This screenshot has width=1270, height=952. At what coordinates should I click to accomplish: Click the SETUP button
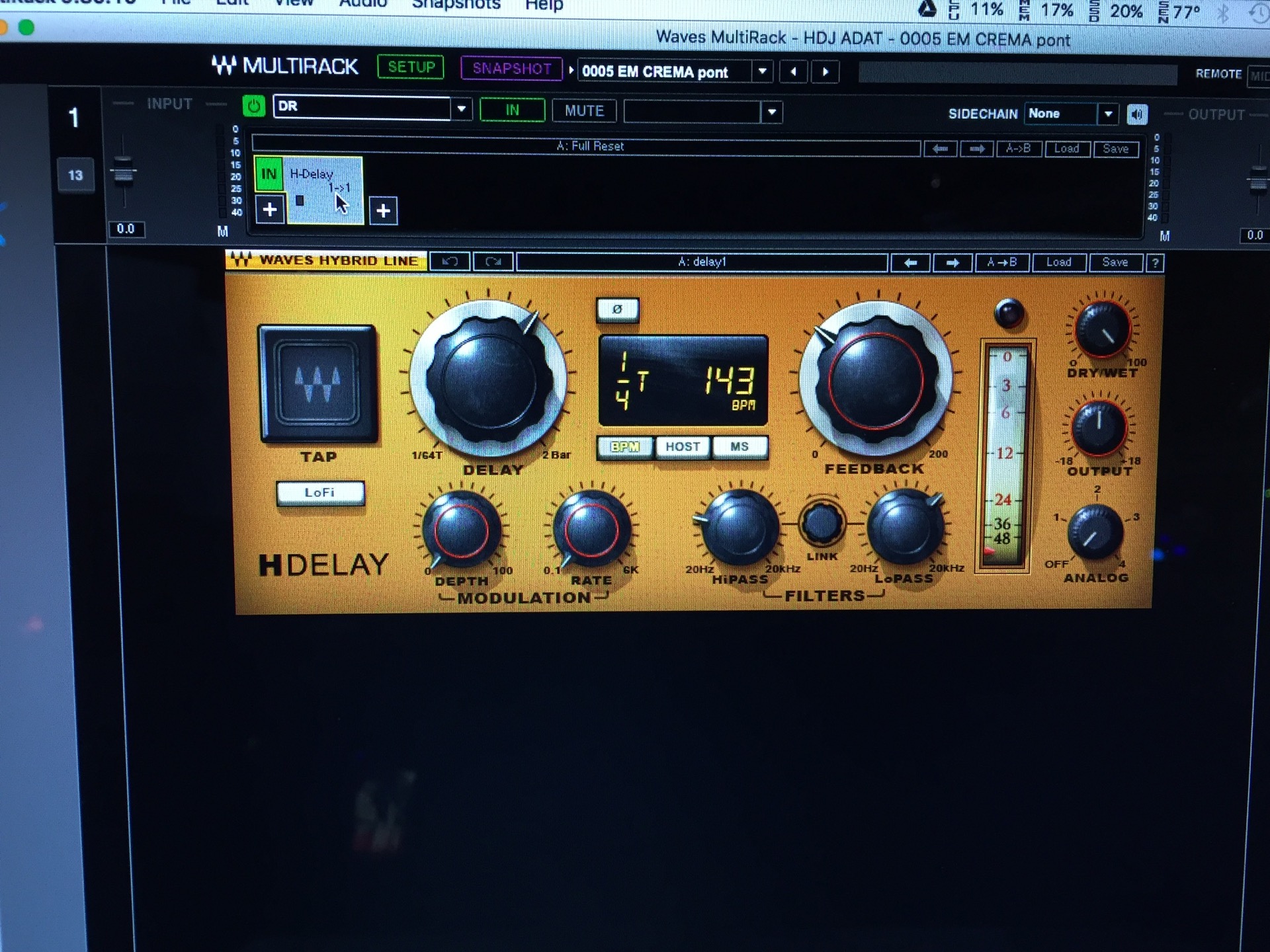point(411,67)
